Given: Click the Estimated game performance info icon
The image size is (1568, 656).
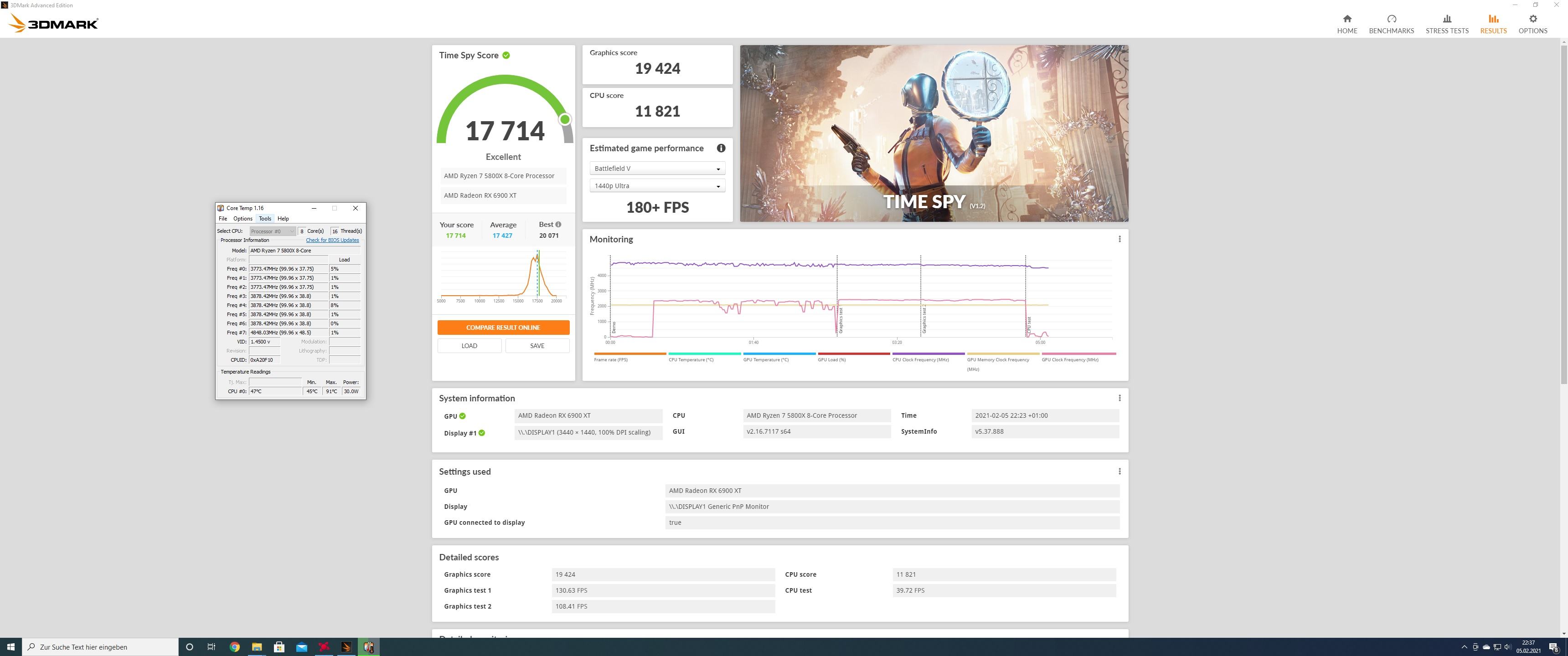Looking at the screenshot, I should point(721,148).
